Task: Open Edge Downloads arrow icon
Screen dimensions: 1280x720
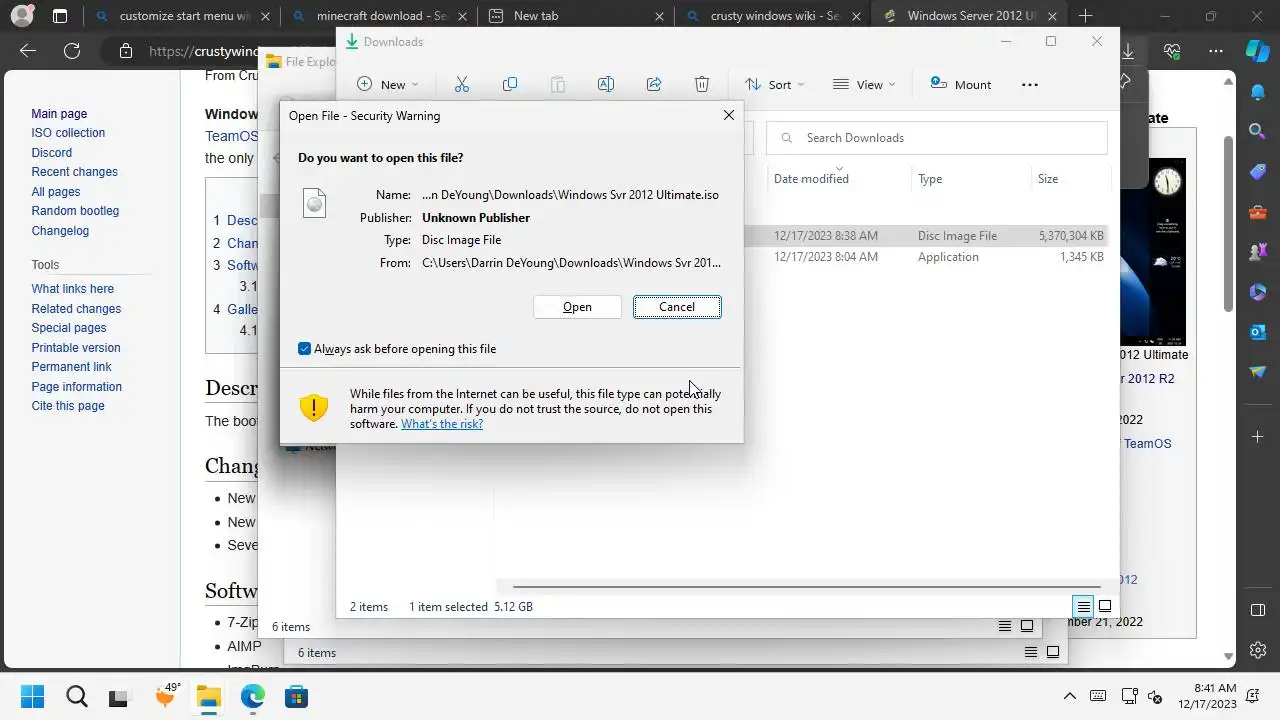Action: click(x=1128, y=51)
